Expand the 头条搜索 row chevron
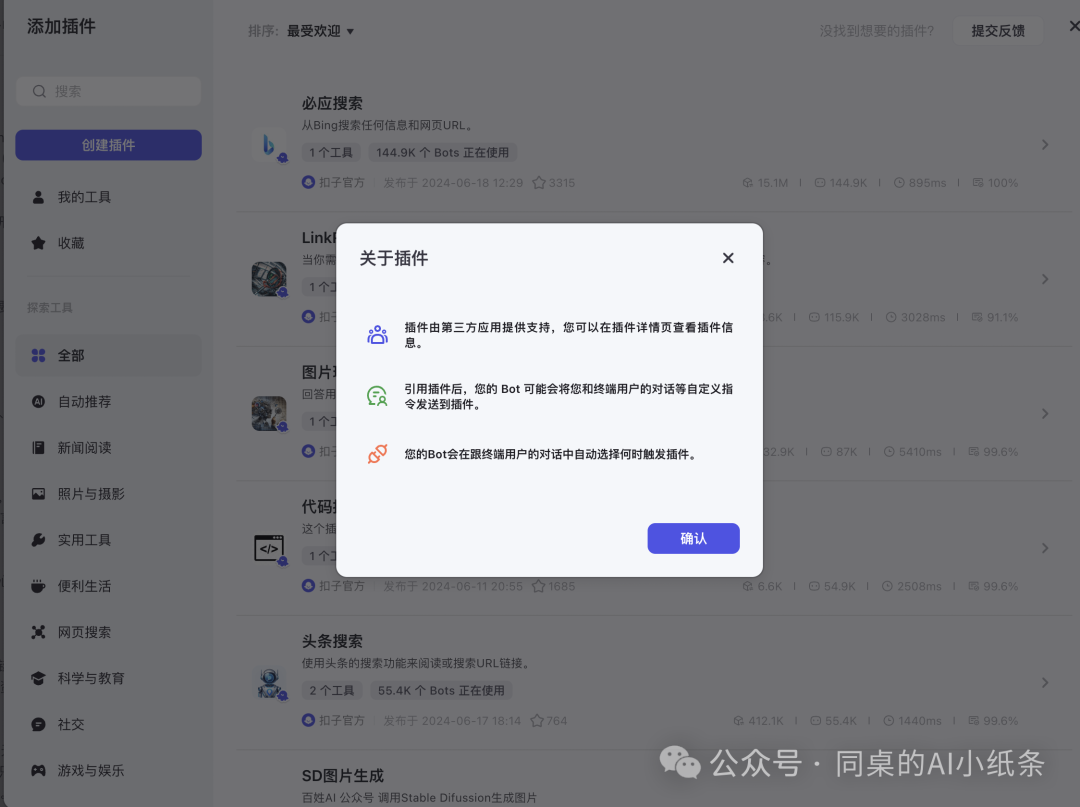 click(x=1044, y=682)
